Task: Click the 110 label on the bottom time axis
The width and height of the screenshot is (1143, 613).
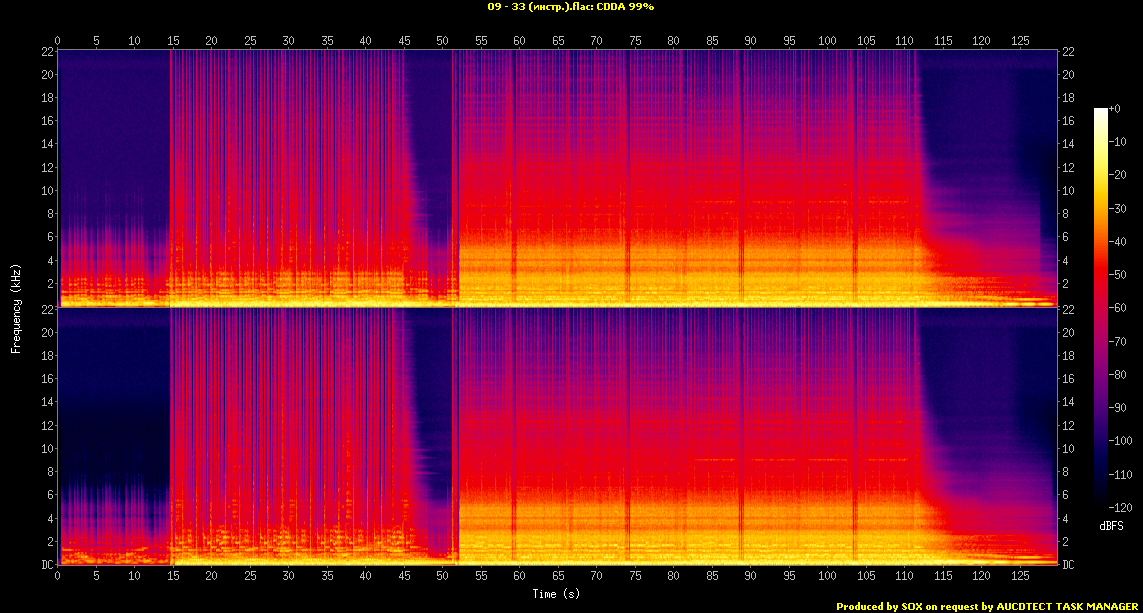Action: pyautogui.click(x=904, y=577)
